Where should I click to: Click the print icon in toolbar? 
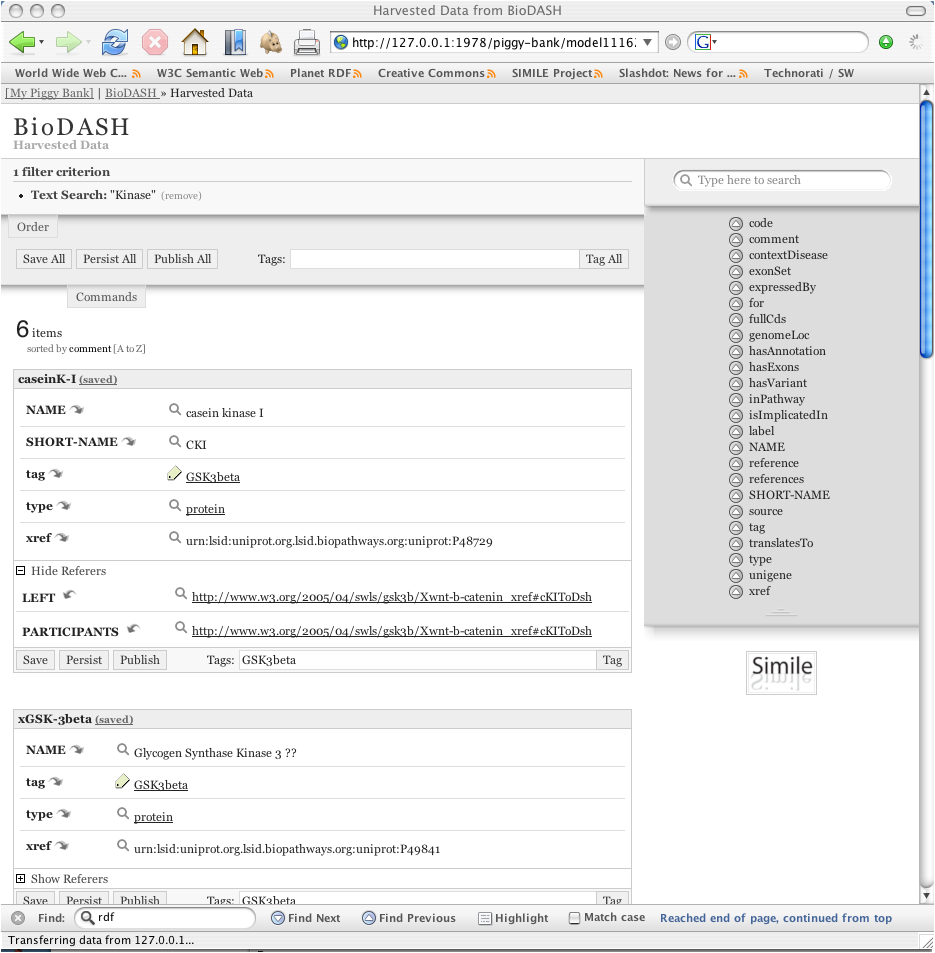coord(306,42)
